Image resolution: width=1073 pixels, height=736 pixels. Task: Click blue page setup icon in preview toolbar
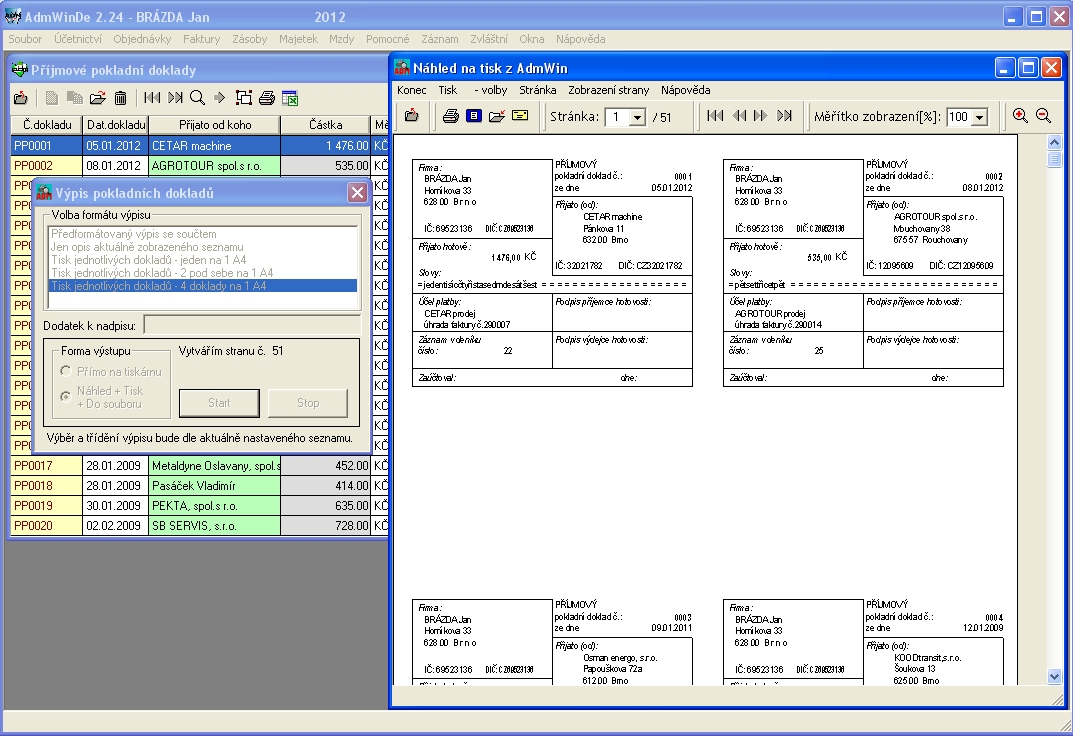474,116
